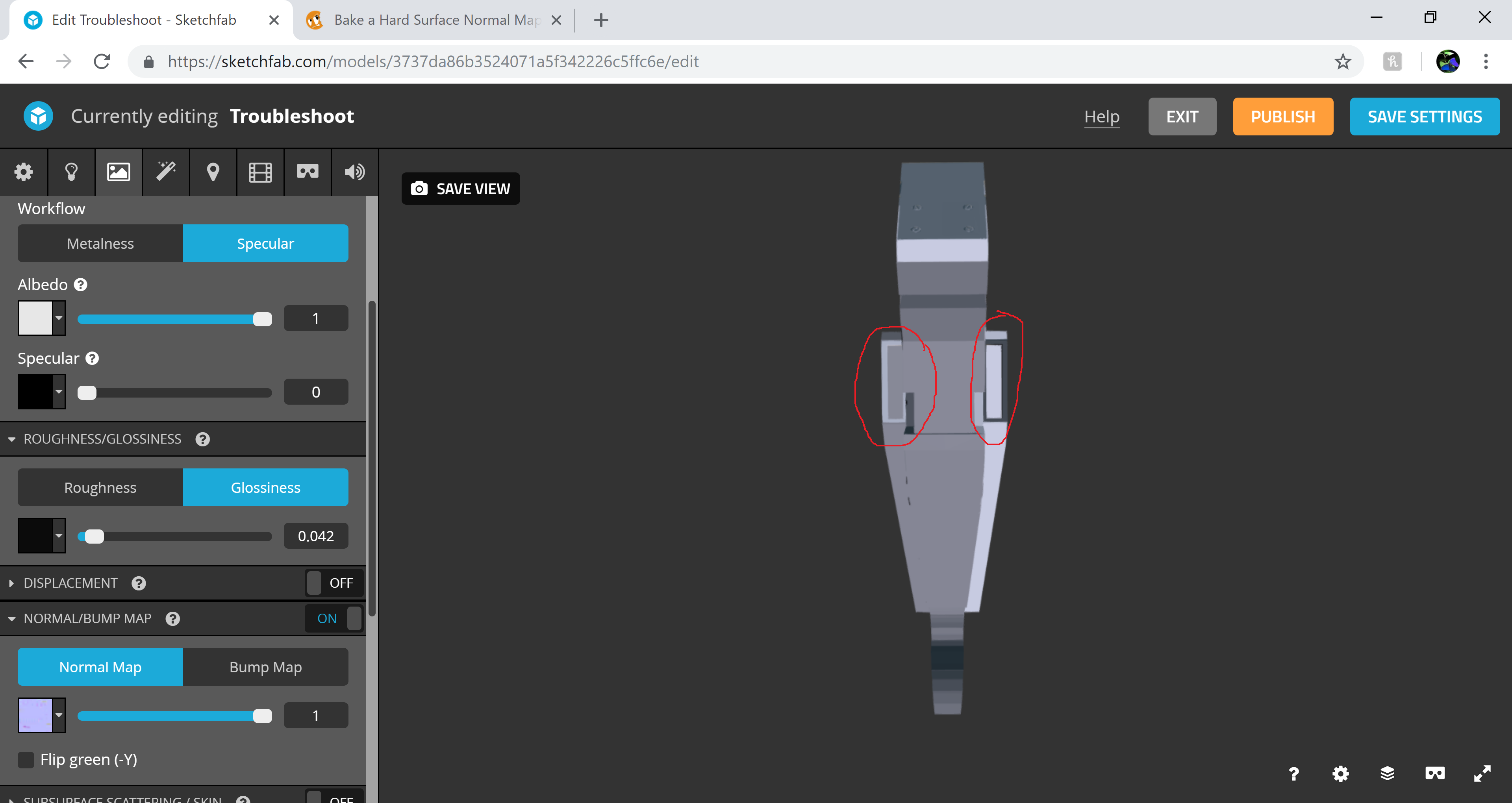
Task: Open the scene settings panel
Action: pyautogui.click(x=24, y=172)
